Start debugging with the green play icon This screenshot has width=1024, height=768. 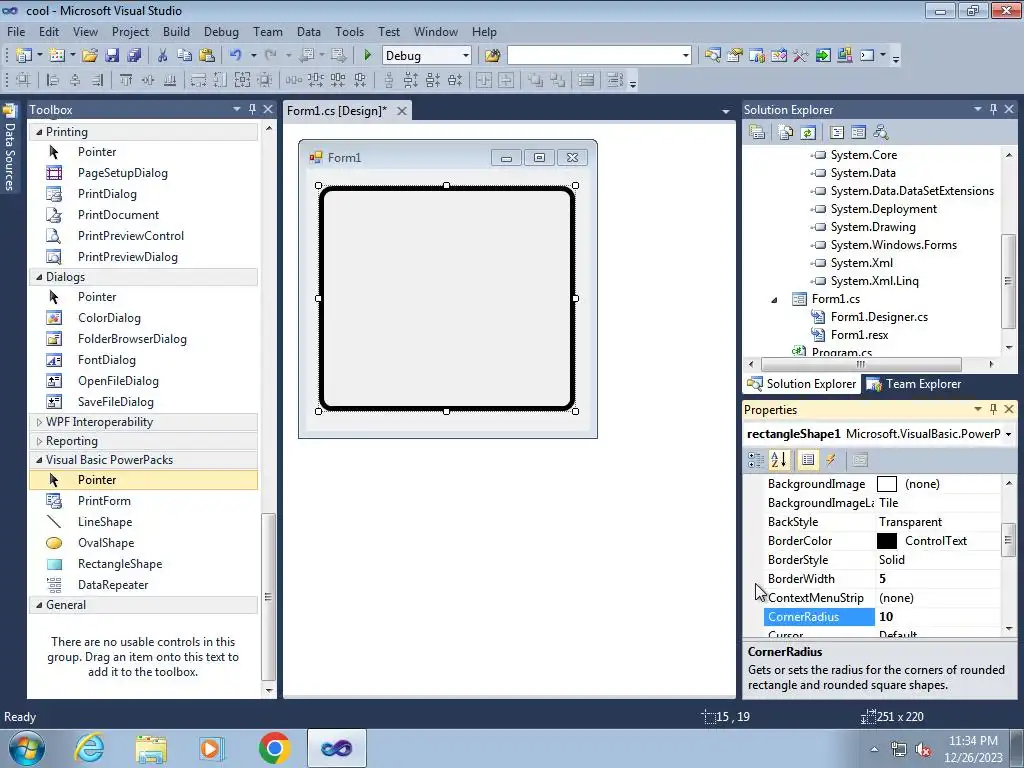click(x=367, y=56)
